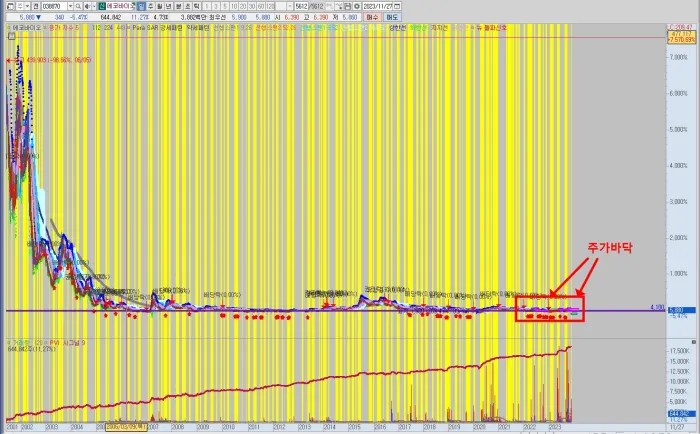Click the small box icon under chart legend

pos(11,36)
